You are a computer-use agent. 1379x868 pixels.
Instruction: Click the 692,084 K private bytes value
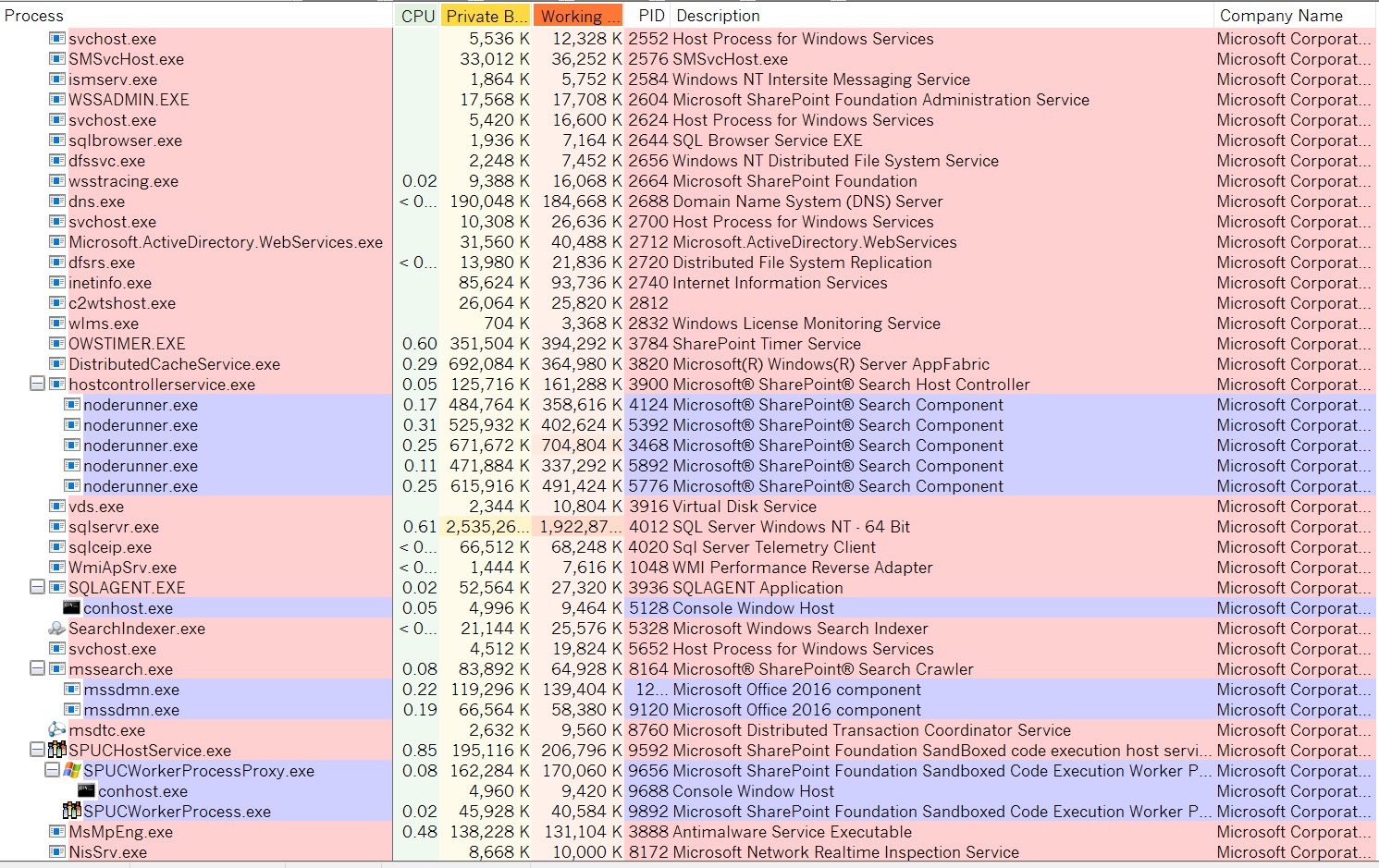tap(490, 364)
